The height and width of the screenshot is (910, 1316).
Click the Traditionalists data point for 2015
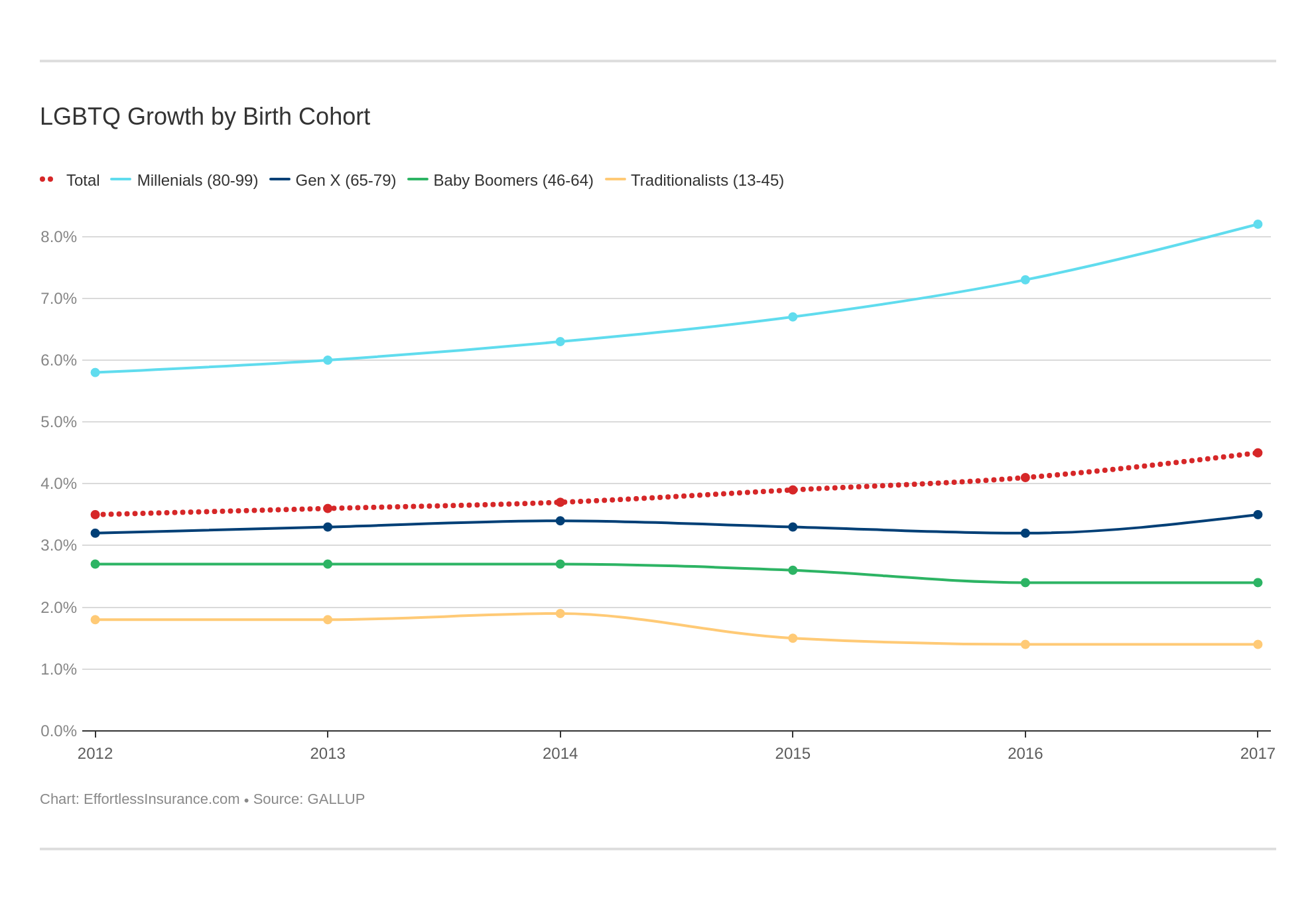pyautogui.click(x=793, y=639)
